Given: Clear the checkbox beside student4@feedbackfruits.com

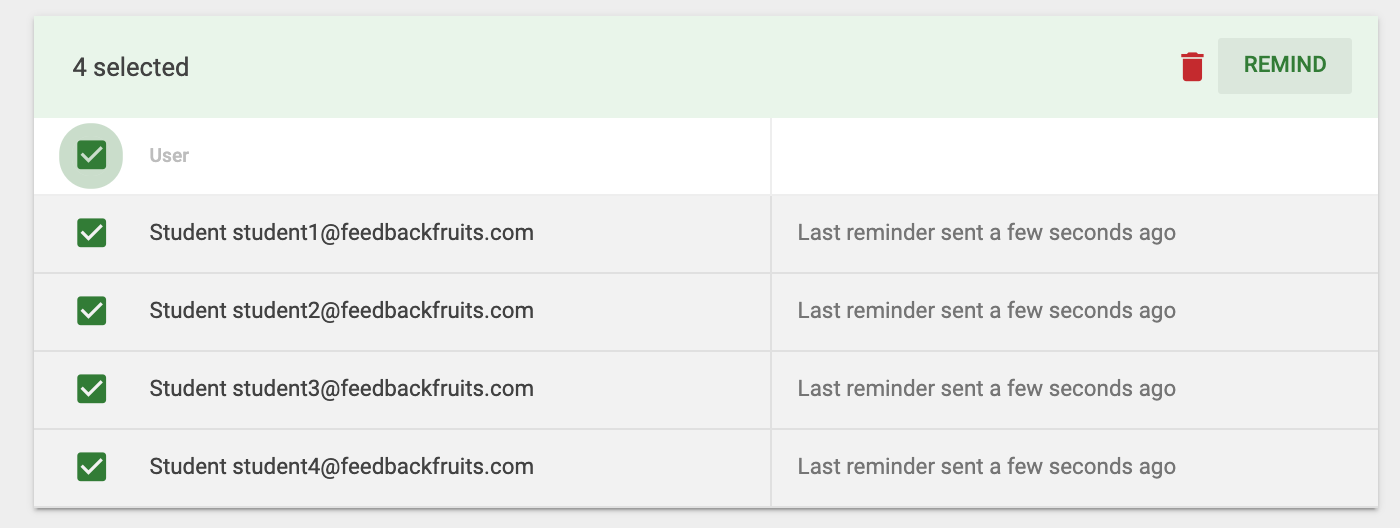Looking at the screenshot, I should pyautogui.click(x=91, y=467).
